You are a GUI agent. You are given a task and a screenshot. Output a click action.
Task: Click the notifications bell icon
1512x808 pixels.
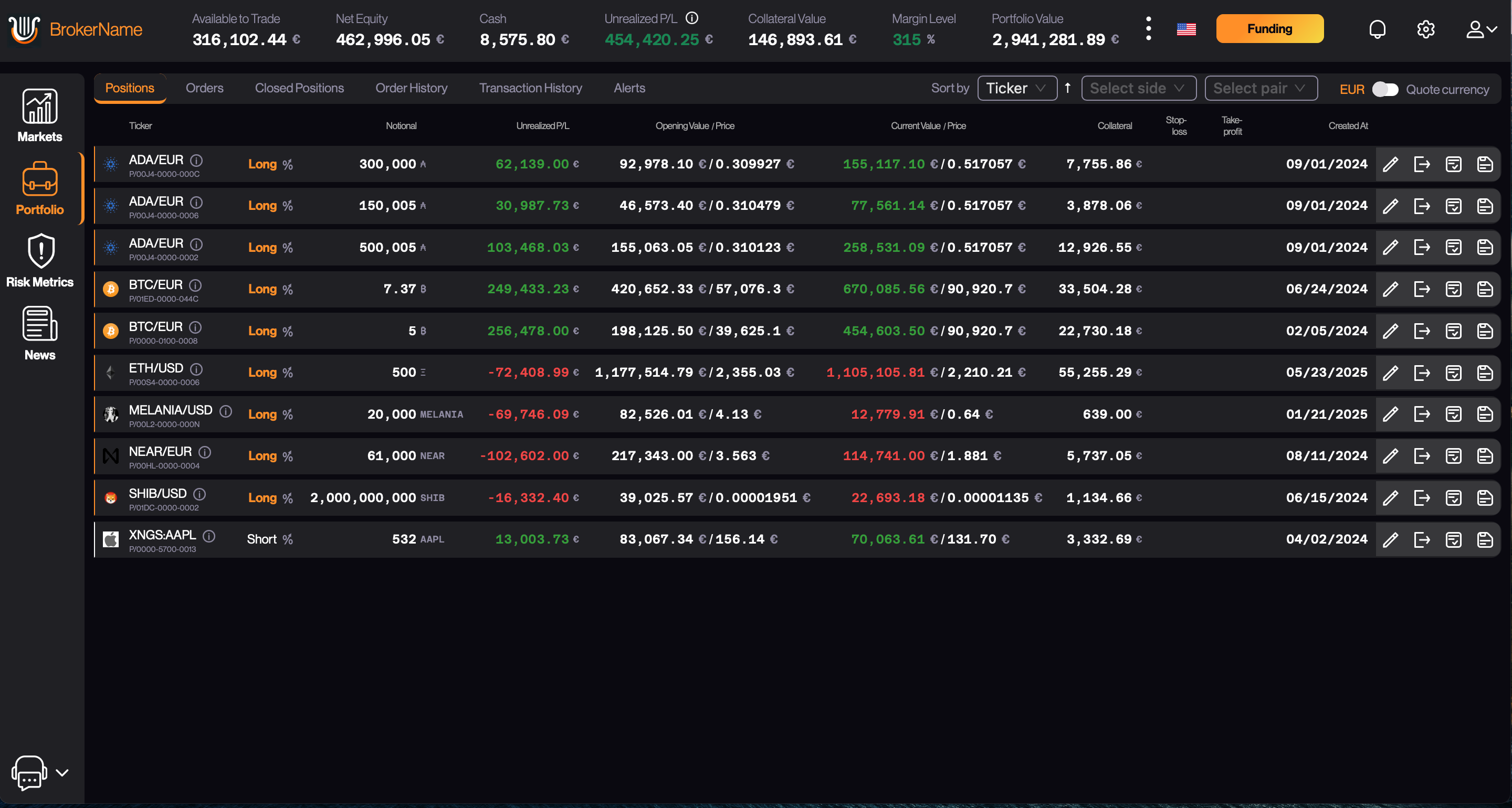point(1377,29)
